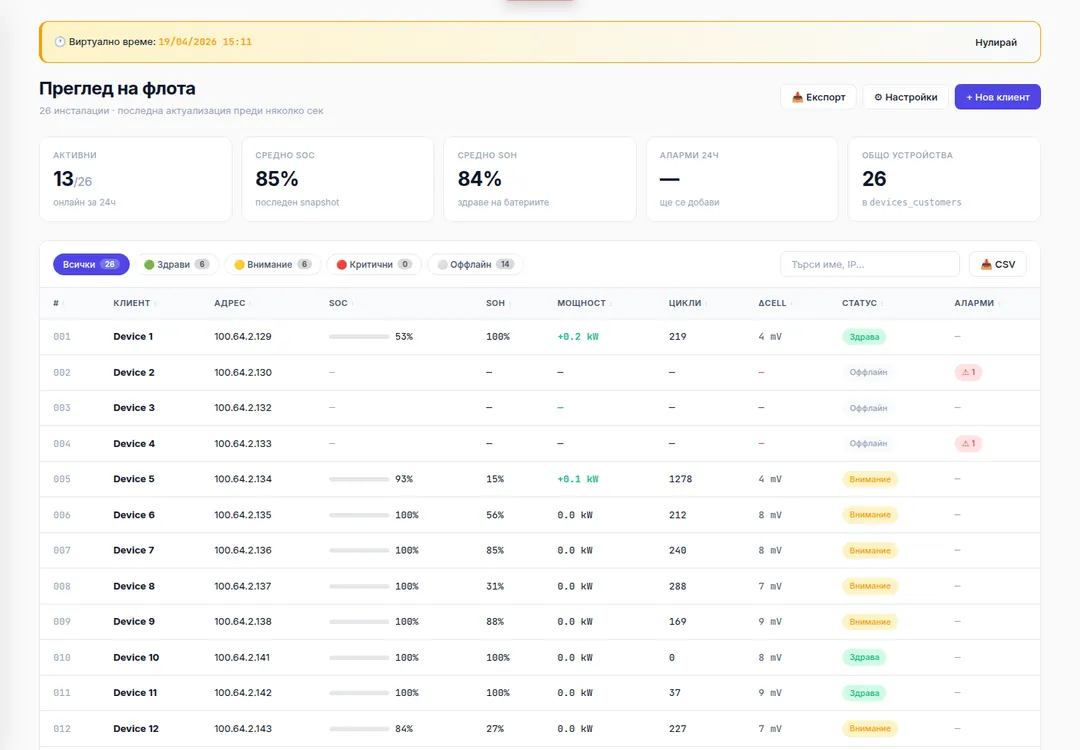Click the SOC progress bar for Device 5
Viewport: 1080px width, 750px height.
[359, 479]
